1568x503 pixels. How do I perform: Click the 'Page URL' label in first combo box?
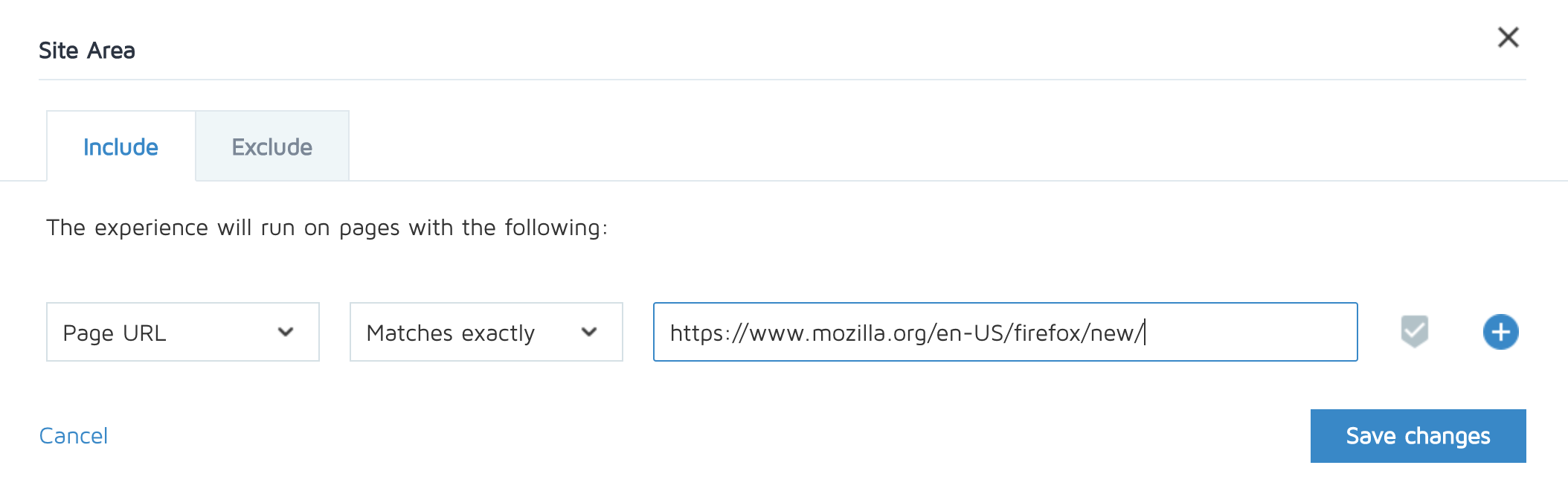coord(115,333)
